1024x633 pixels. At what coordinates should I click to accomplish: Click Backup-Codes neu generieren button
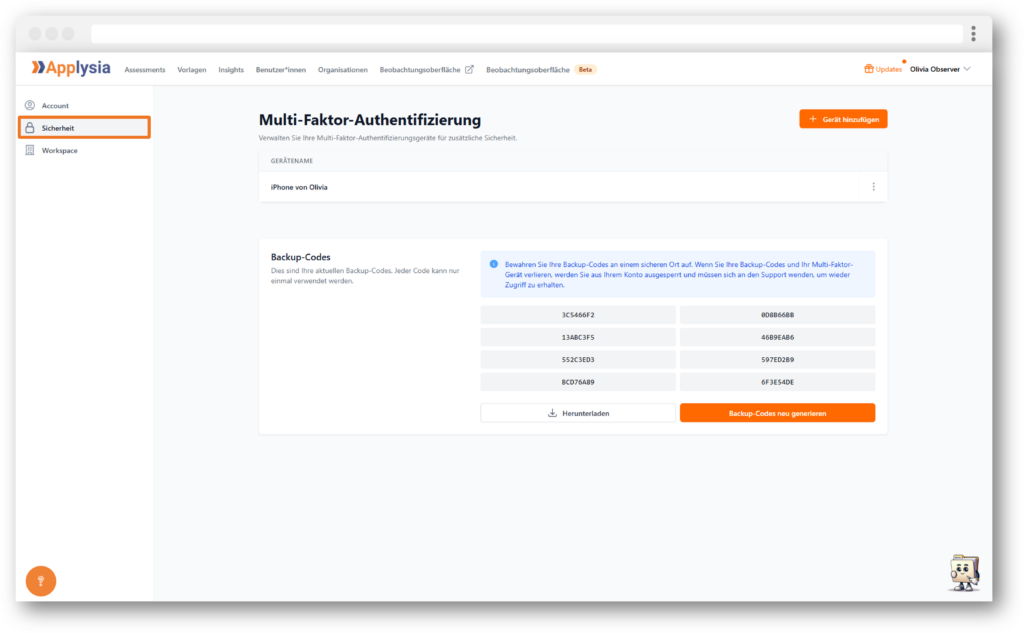pos(777,413)
